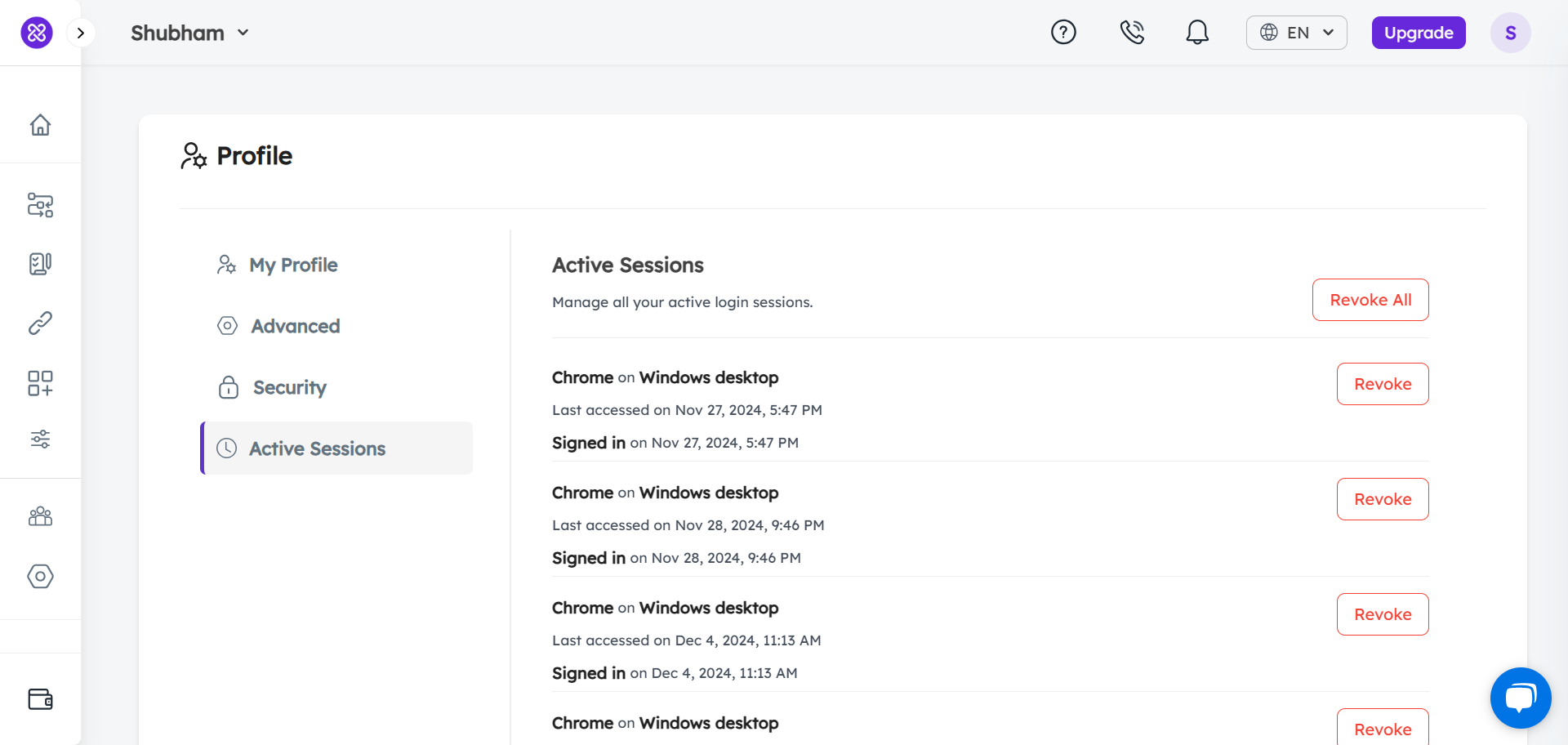Select the Security tab
Viewport: 1568px width, 745px height.
coord(336,387)
